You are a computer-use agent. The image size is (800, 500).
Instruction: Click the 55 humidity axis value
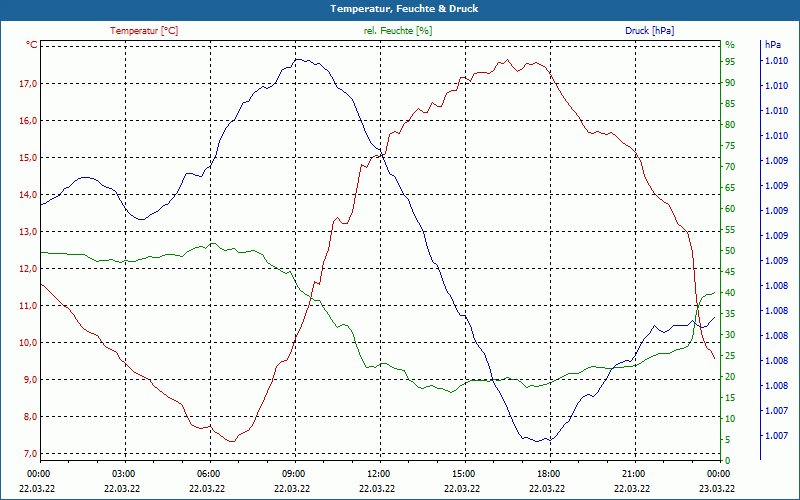point(730,230)
